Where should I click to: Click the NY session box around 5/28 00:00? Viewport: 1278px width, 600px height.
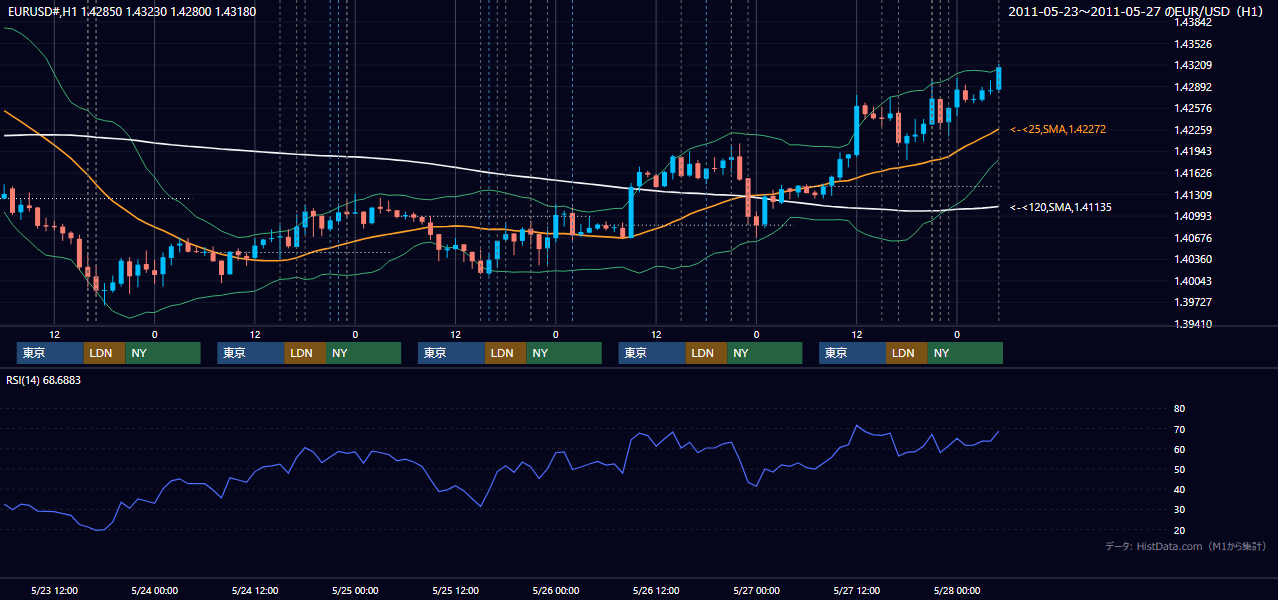click(965, 353)
